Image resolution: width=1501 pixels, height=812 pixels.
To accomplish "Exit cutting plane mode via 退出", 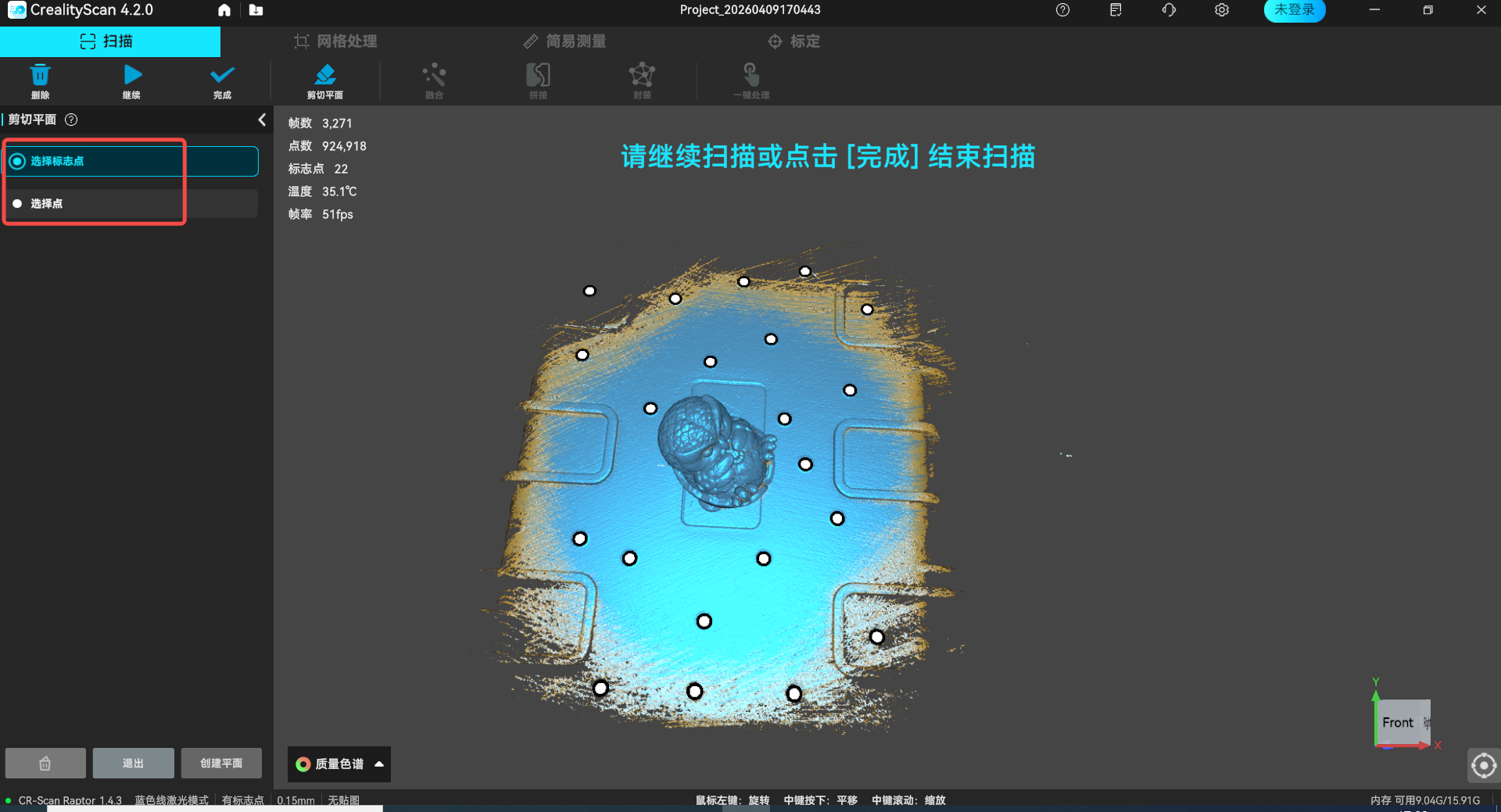I will click(x=133, y=763).
